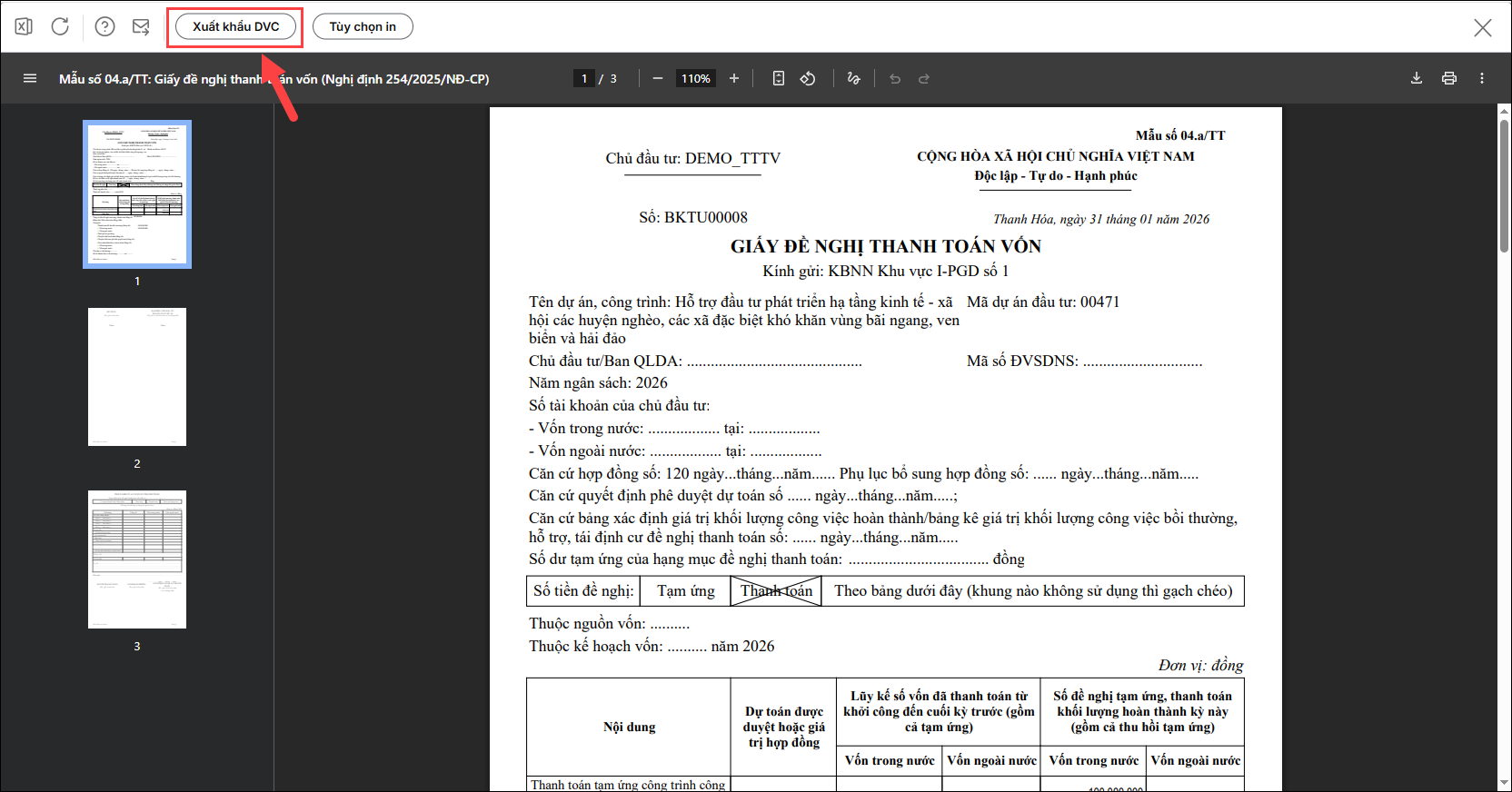The width and height of the screenshot is (1512, 792).
Task: Click the Kính gửi: KBNN Khu vực line
Action: tap(886, 271)
